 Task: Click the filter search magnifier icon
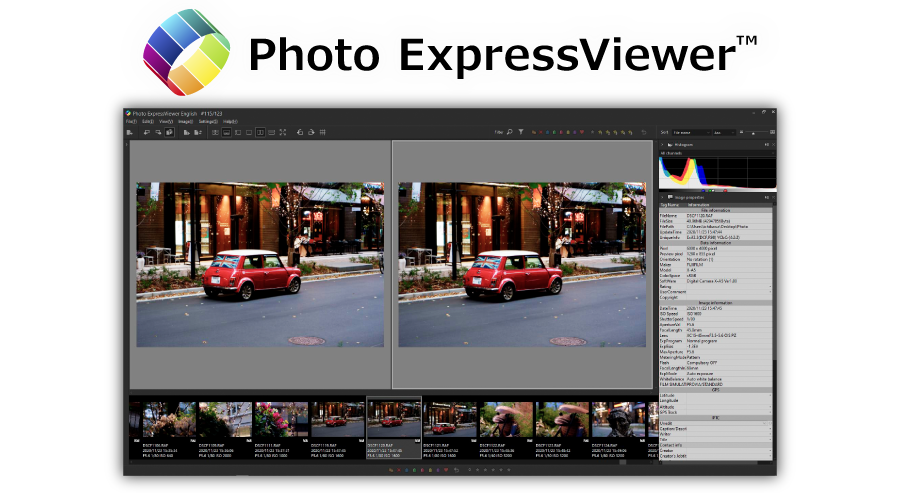(510, 133)
